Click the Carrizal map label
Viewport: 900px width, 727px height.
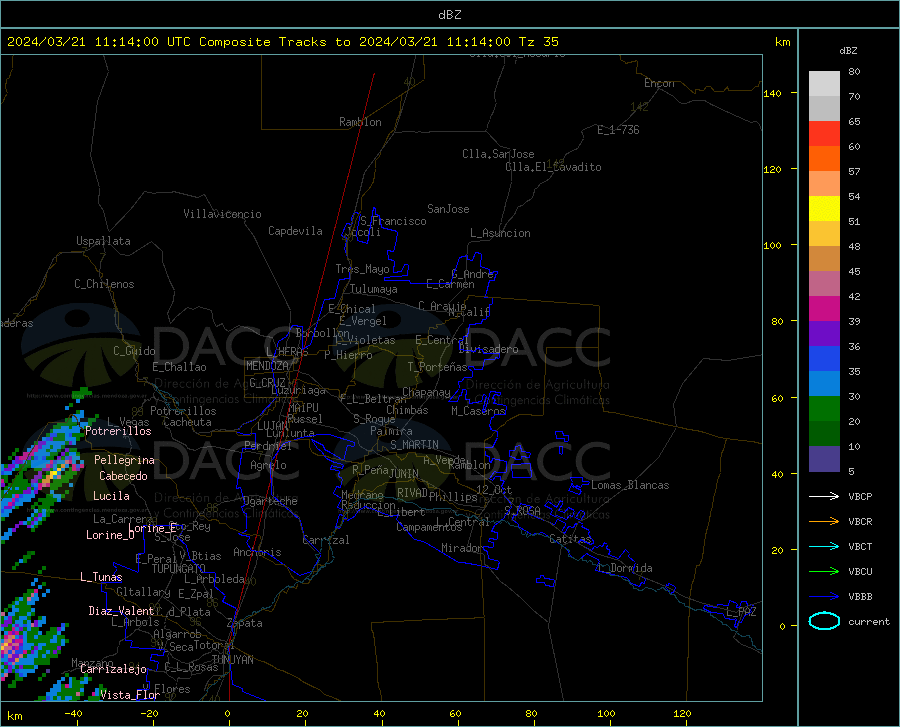coord(326,540)
